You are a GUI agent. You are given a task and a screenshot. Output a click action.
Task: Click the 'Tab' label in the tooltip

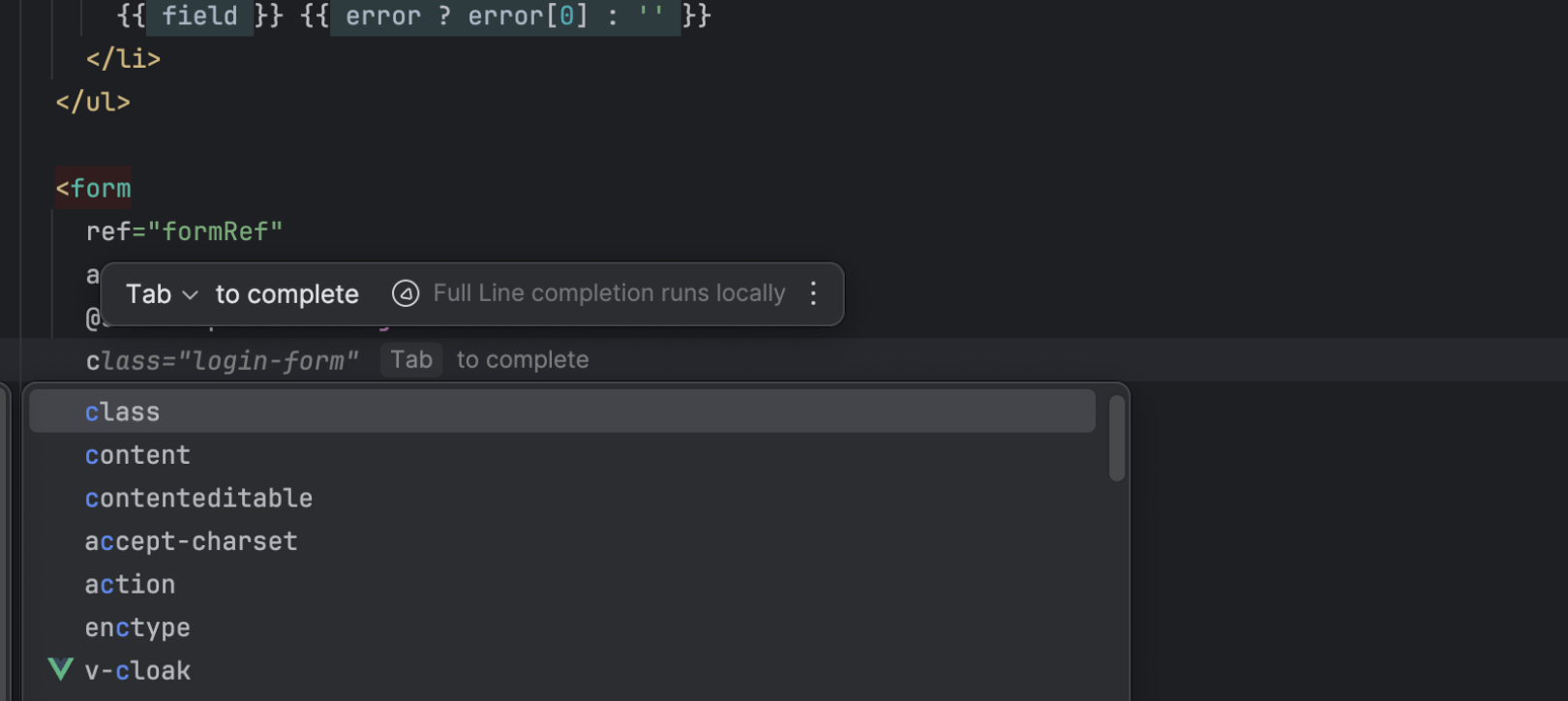coord(148,294)
